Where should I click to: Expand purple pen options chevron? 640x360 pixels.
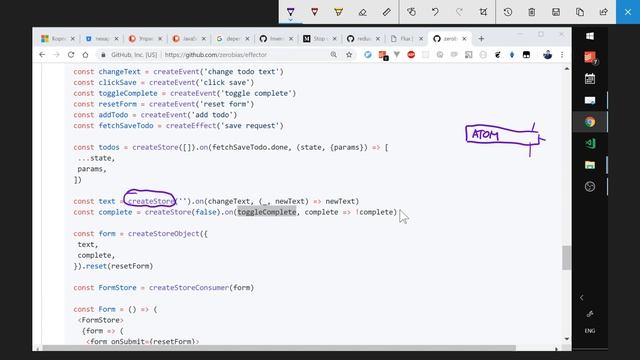[x=290, y=20]
